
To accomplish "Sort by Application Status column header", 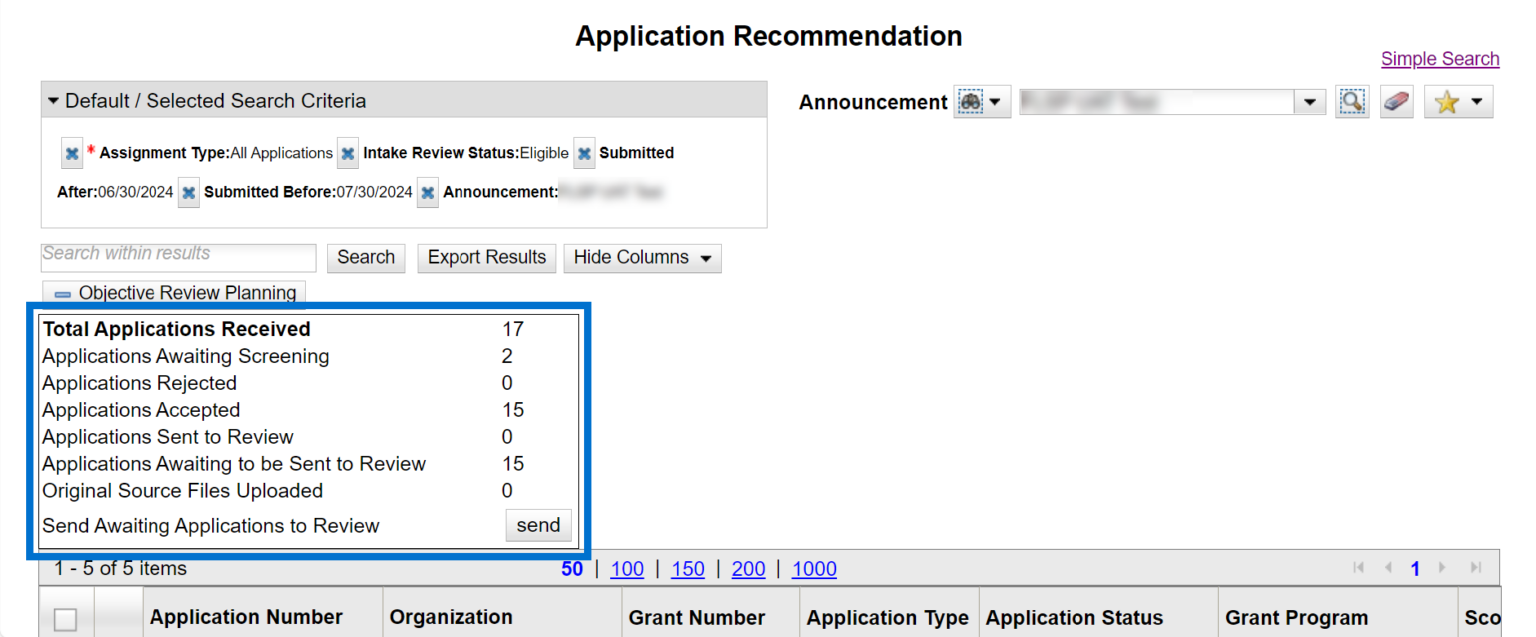I will point(1074,618).
